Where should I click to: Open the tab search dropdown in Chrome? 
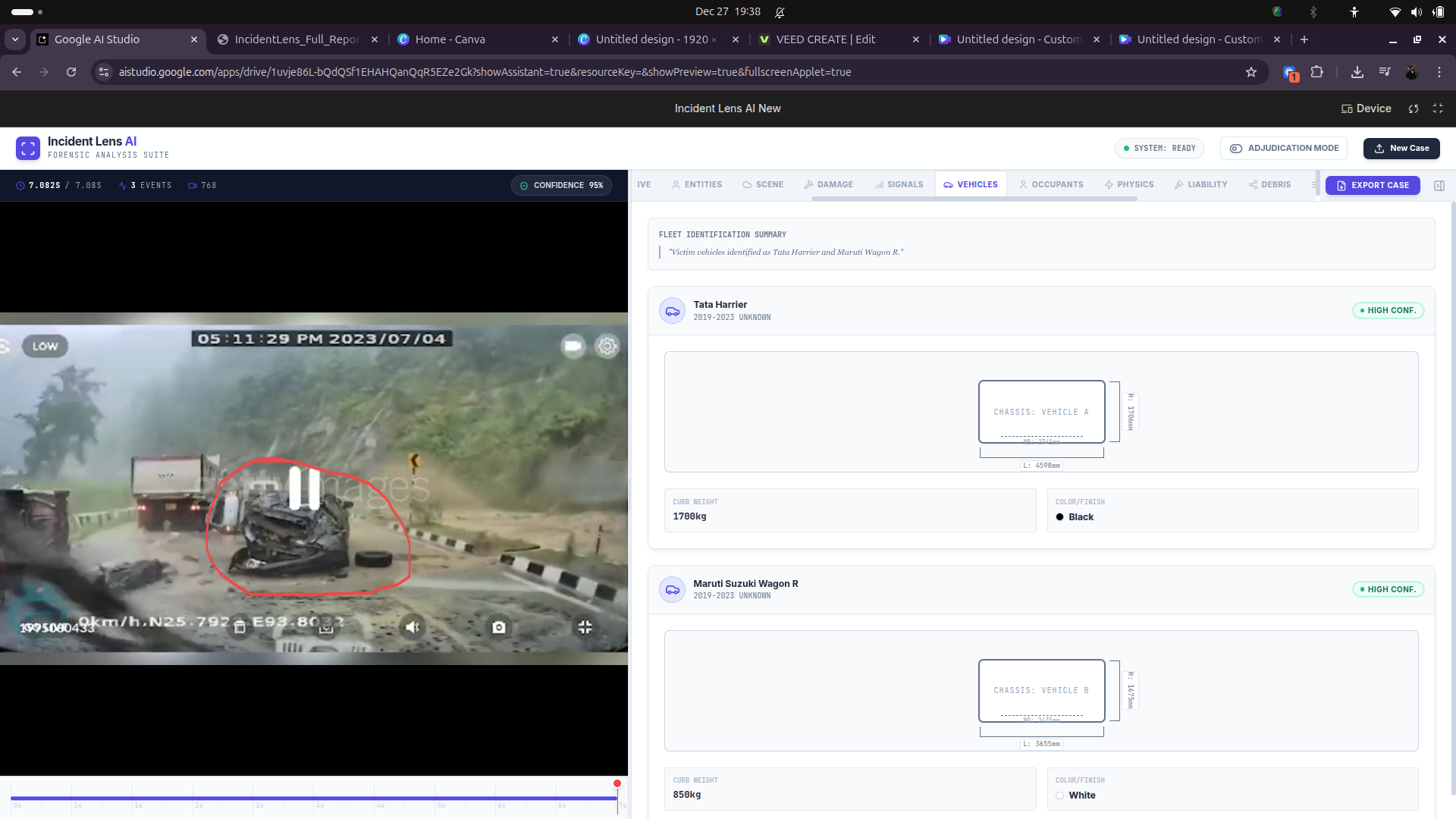[x=15, y=39]
